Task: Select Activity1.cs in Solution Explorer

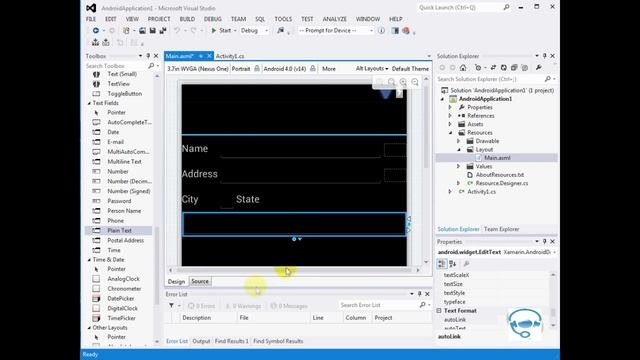Action: (481, 192)
